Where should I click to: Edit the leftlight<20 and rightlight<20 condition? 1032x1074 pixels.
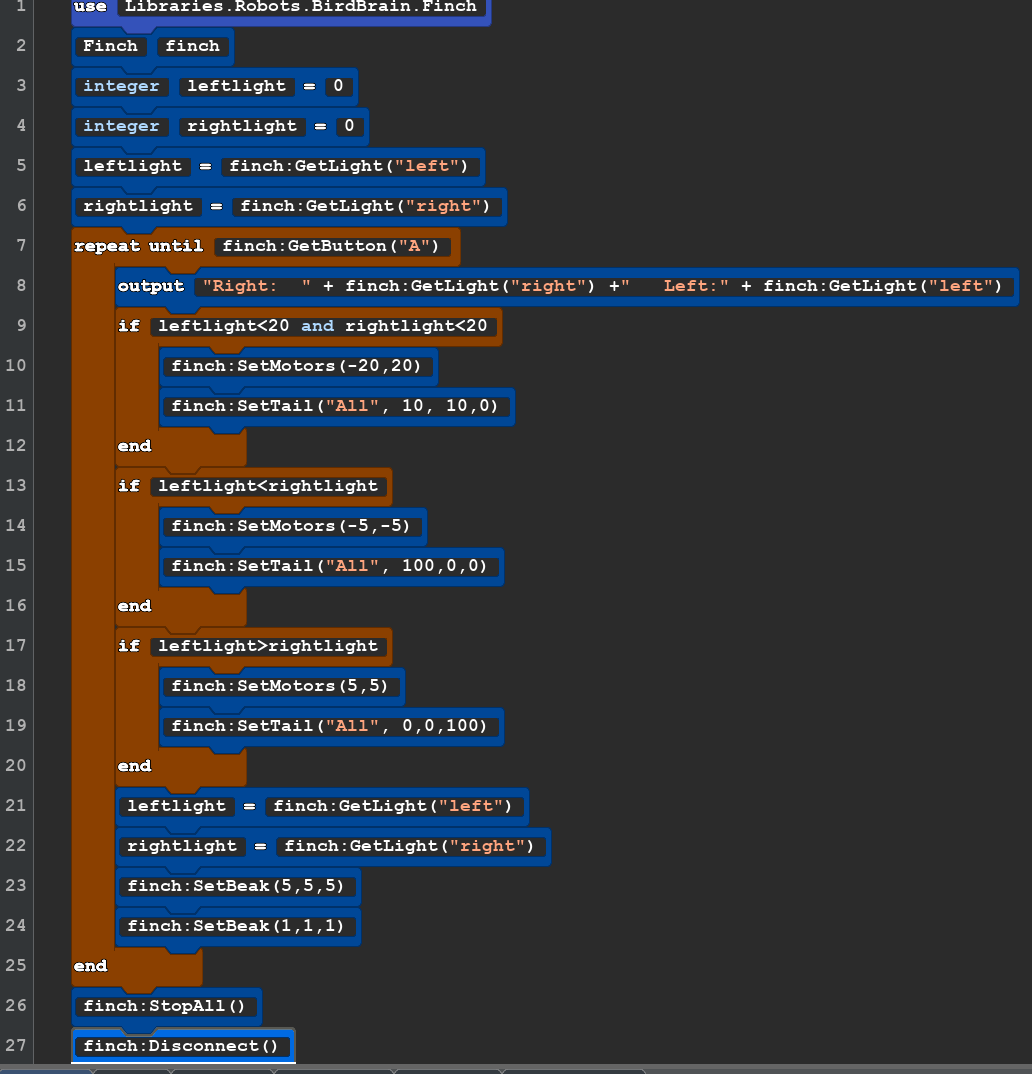(x=322, y=326)
